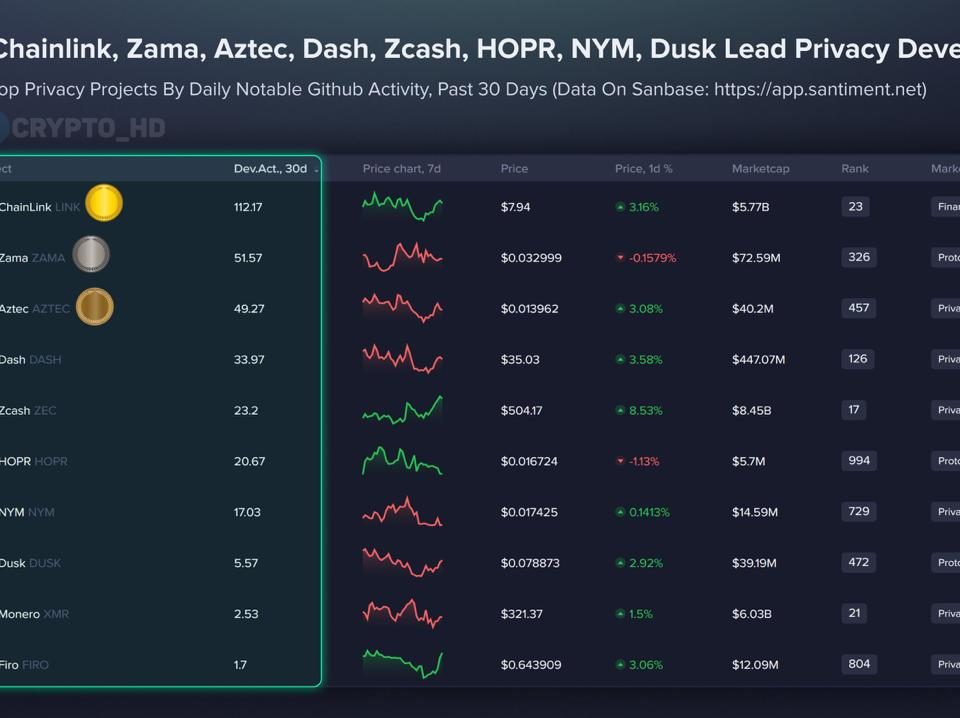
Task: Click the red down arrow for Zama -0.1579%
Action: tap(620, 258)
